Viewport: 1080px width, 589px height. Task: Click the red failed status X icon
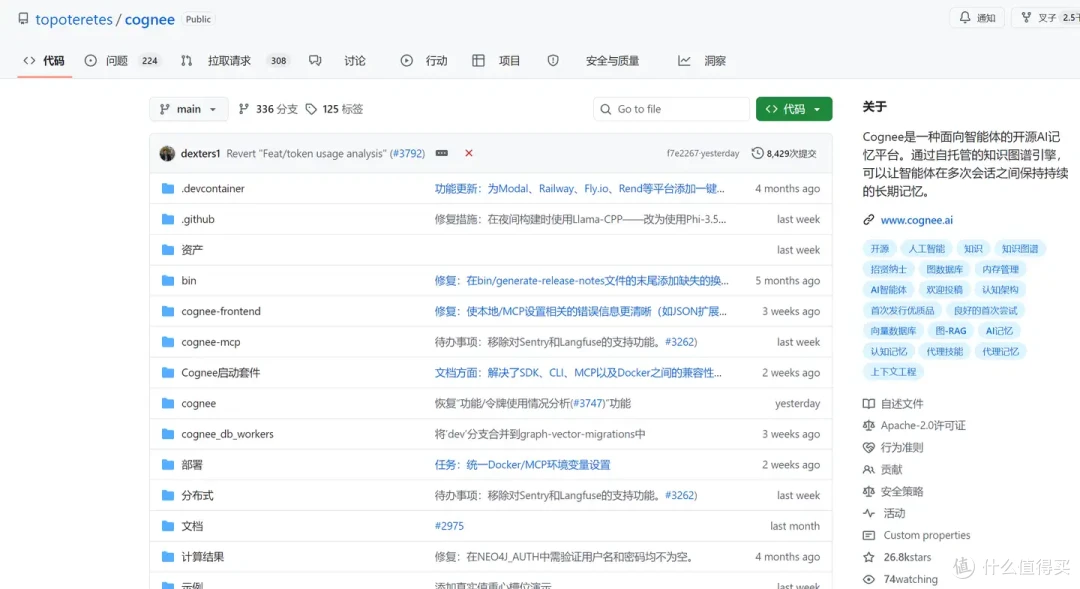tap(468, 153)
